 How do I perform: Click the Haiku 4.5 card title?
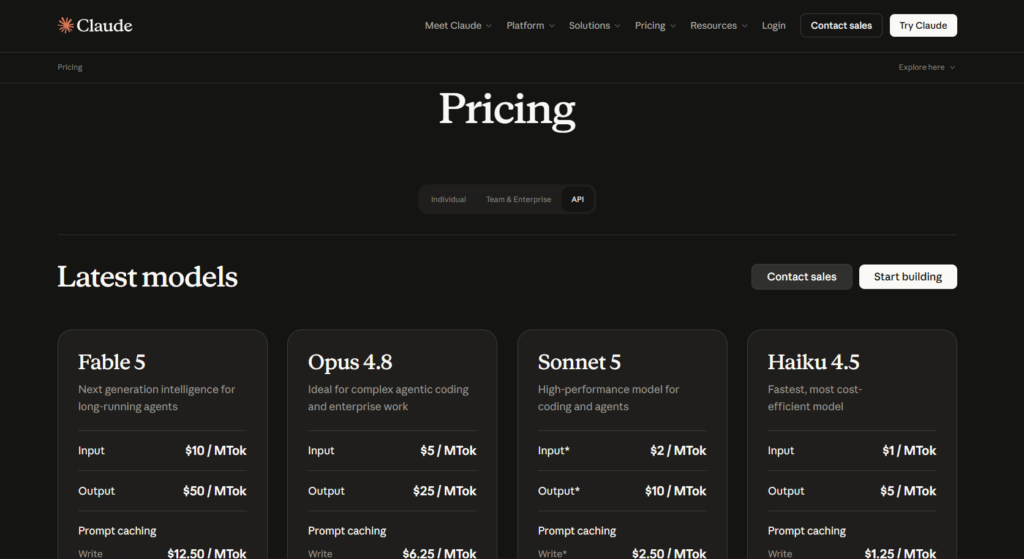[814, 362]
